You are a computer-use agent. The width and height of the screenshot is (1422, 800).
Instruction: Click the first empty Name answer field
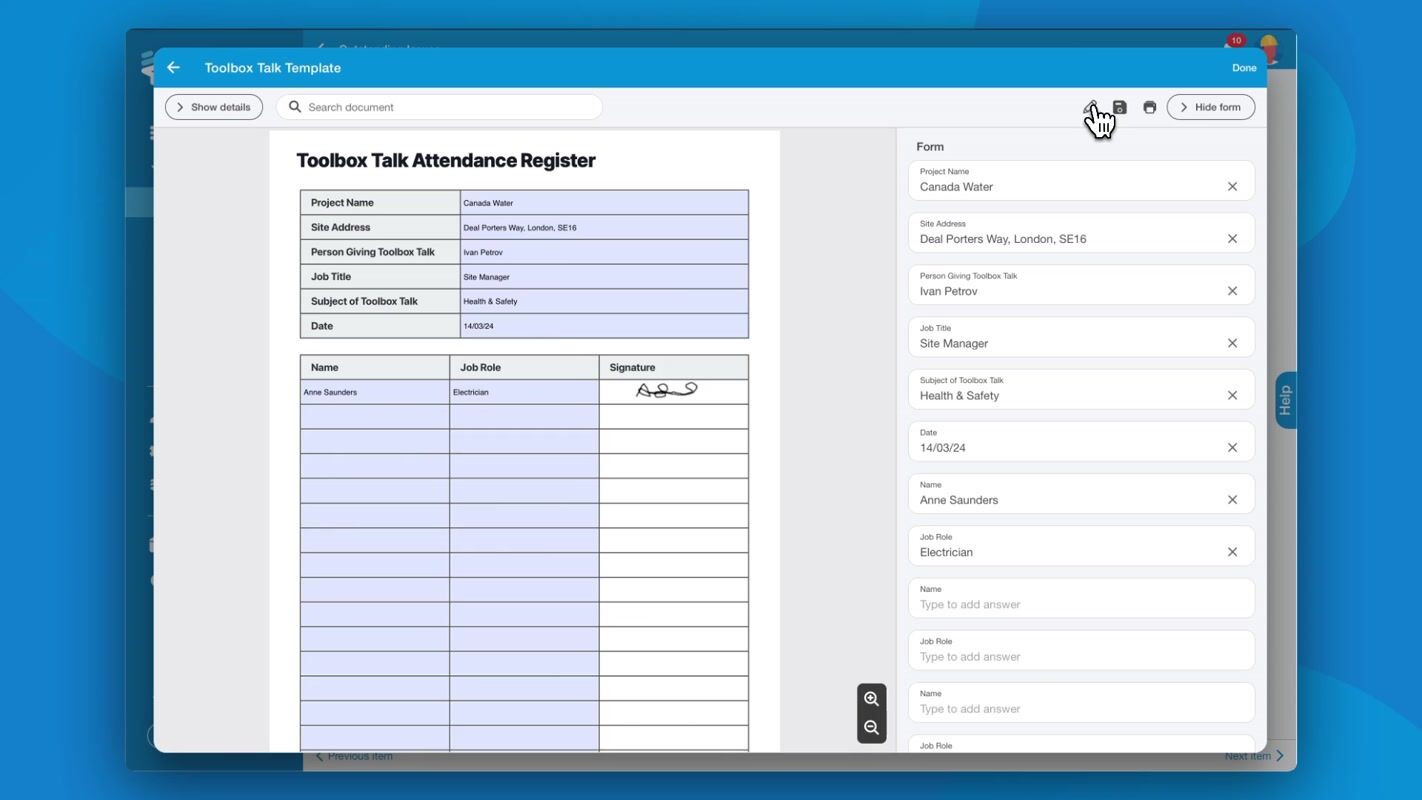(1080, 604)
